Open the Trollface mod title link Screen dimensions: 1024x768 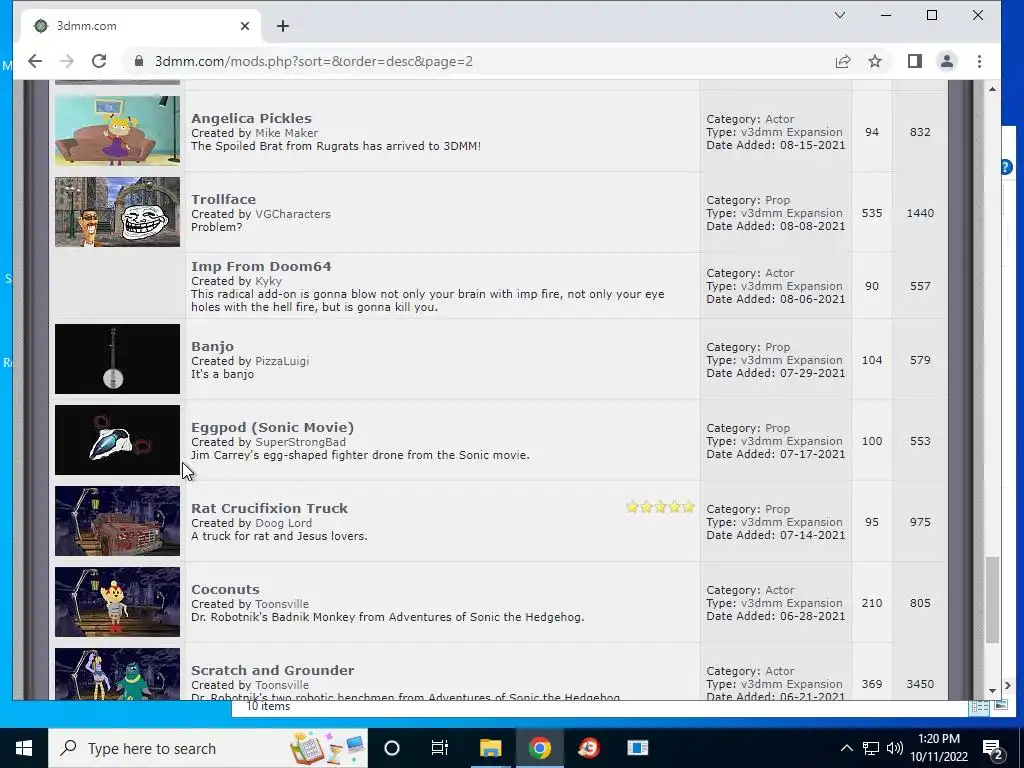(x=223, y=199)
